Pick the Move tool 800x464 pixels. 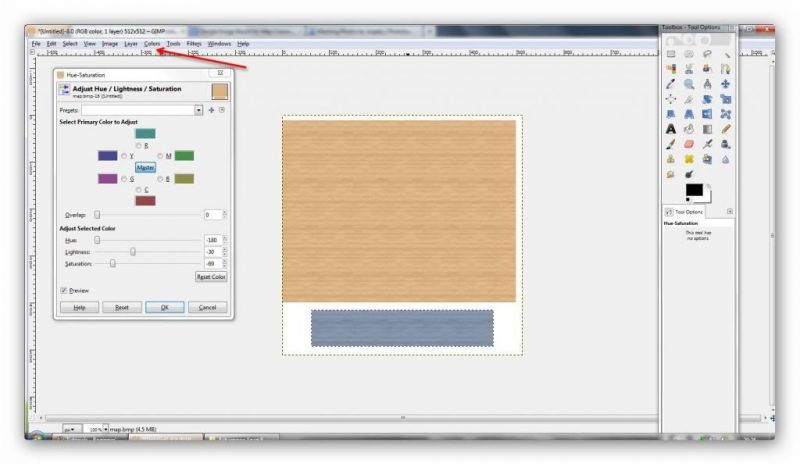[725, 84]
